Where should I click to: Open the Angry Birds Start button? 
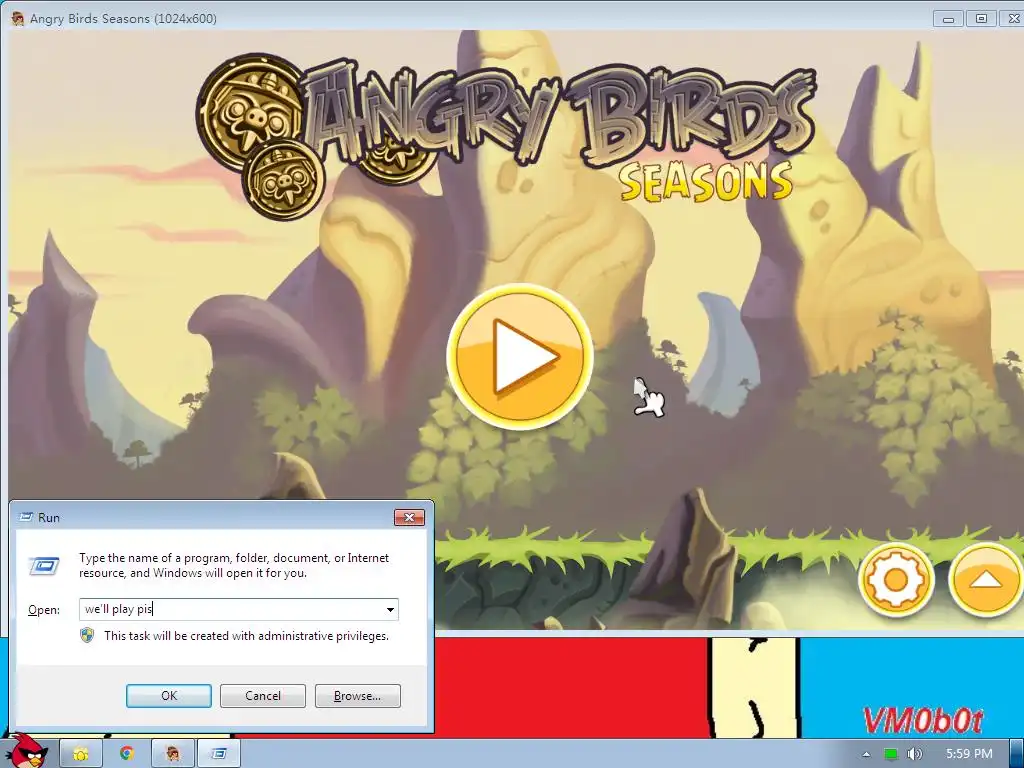click(x=27, y=750)
